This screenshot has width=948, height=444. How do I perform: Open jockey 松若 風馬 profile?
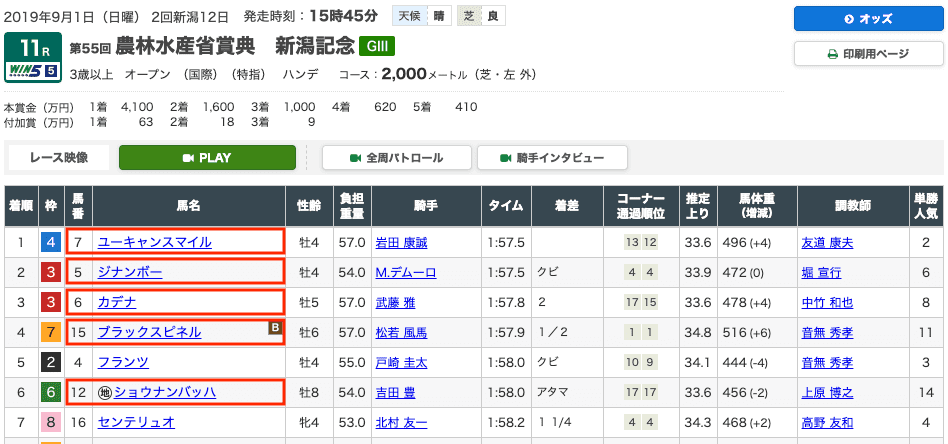click(401, 332)
